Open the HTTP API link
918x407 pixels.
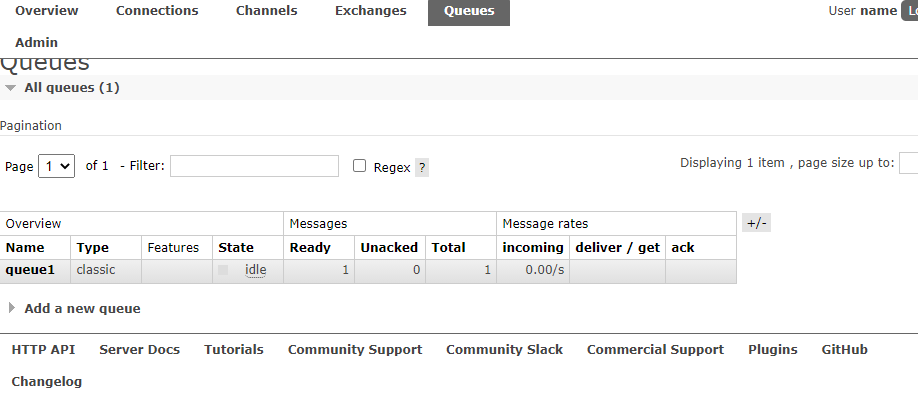(x=43, y=350)
